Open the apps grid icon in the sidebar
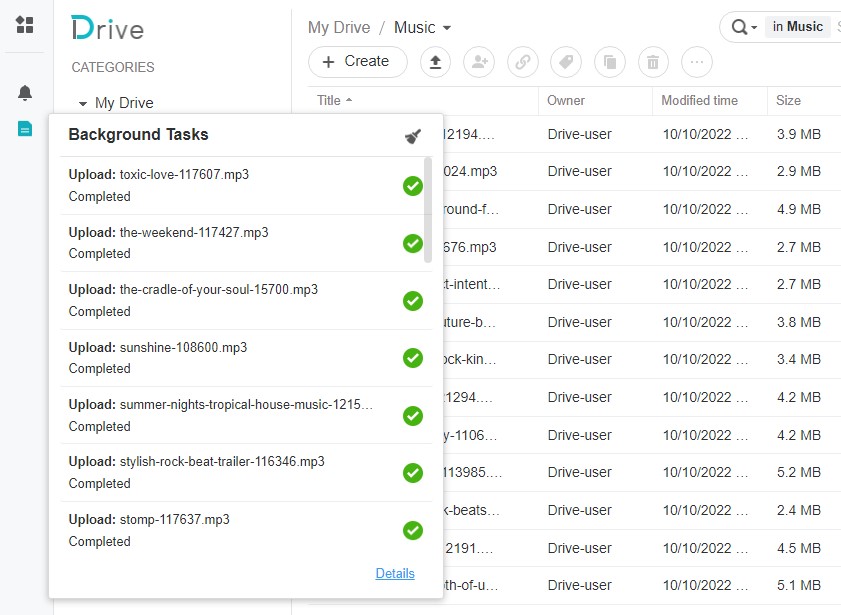This screenshot has height=615, width=841. (25, 25)
